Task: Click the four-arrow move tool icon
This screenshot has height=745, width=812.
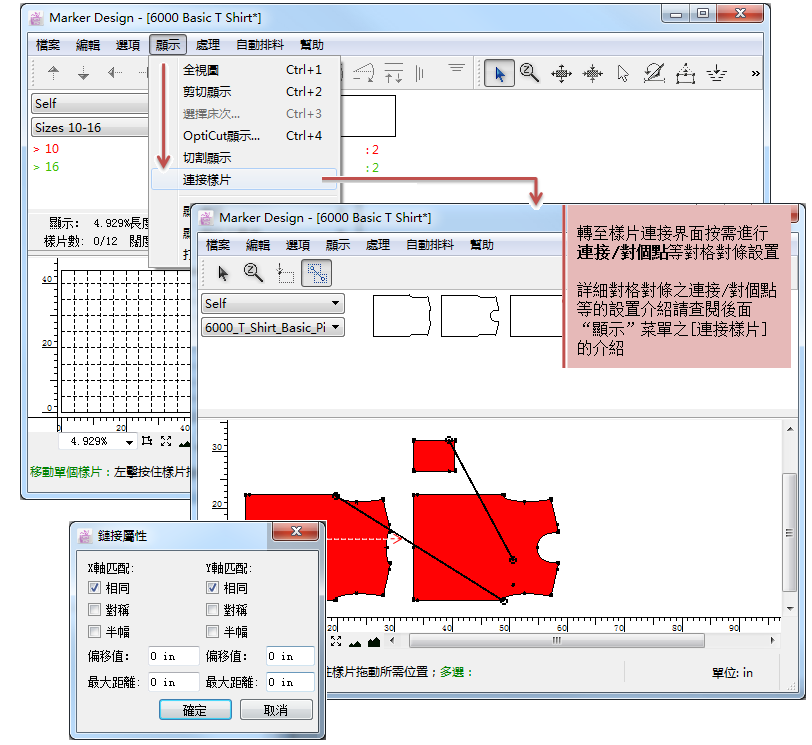Action: [561, 73]
